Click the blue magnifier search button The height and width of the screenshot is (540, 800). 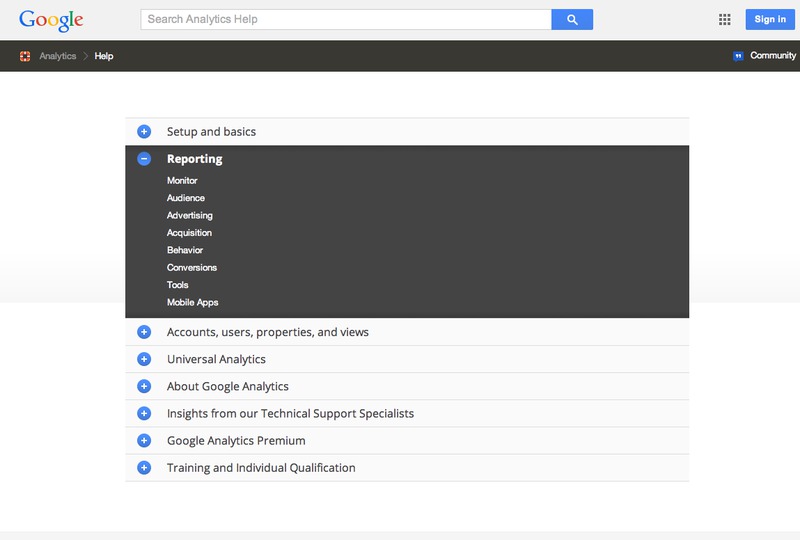(572, 19)
